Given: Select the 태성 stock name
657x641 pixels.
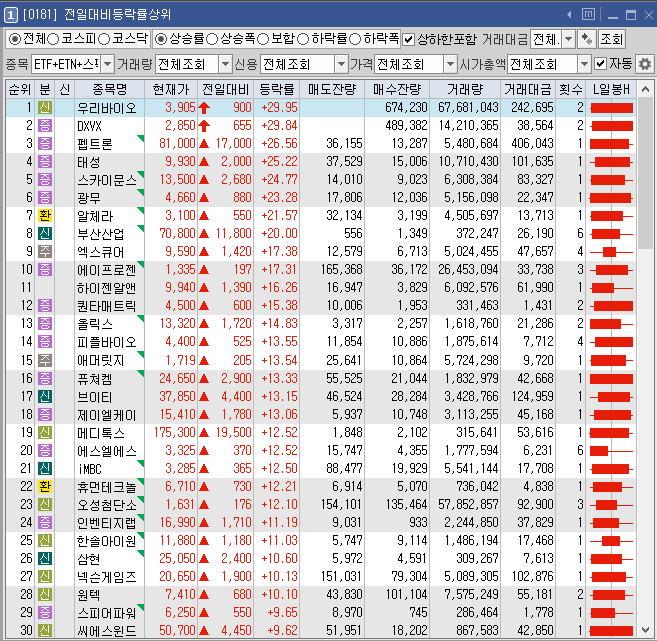Looking at the screenshot, I should (88, 162).
